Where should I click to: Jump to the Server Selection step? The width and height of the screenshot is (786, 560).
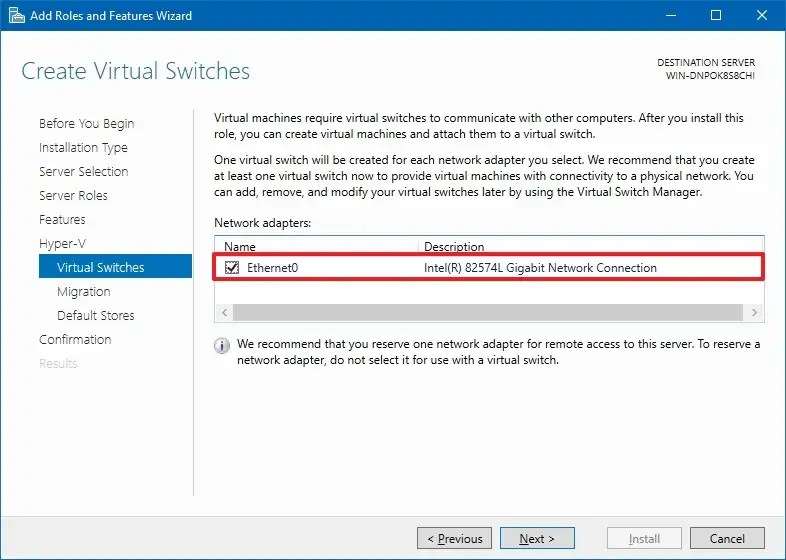coord(84,171)
